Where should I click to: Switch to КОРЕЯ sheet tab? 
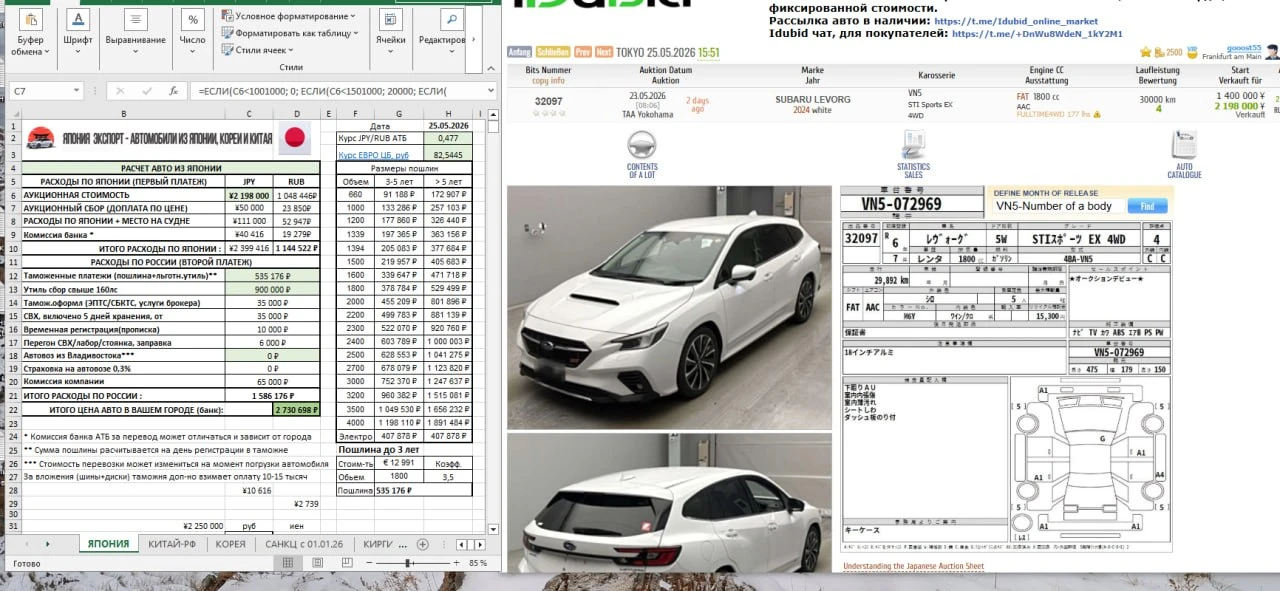(230, 544)
